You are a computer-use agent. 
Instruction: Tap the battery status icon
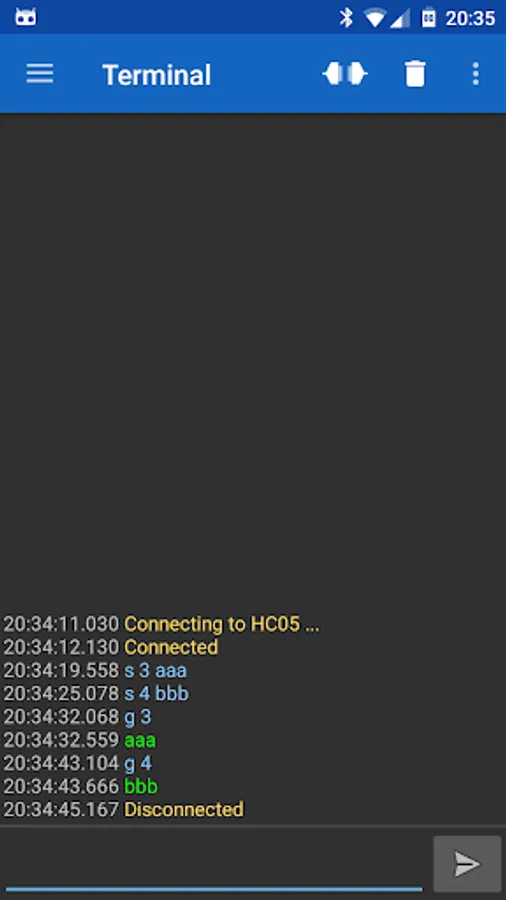tap(429, 18)
